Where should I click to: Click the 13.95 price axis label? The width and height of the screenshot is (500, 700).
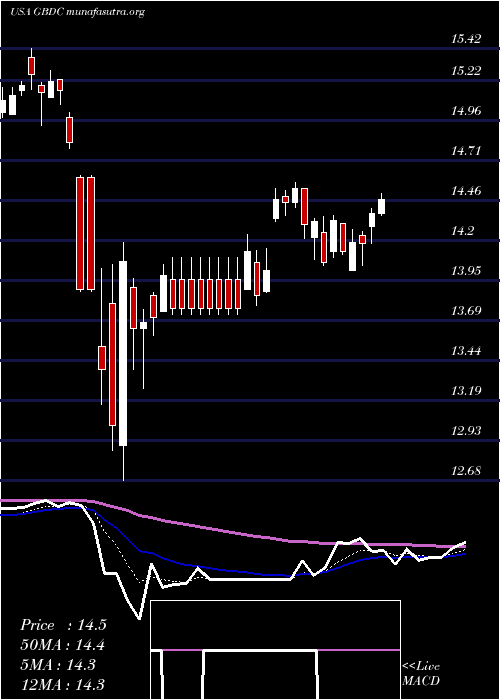click(x=466, y=271)
